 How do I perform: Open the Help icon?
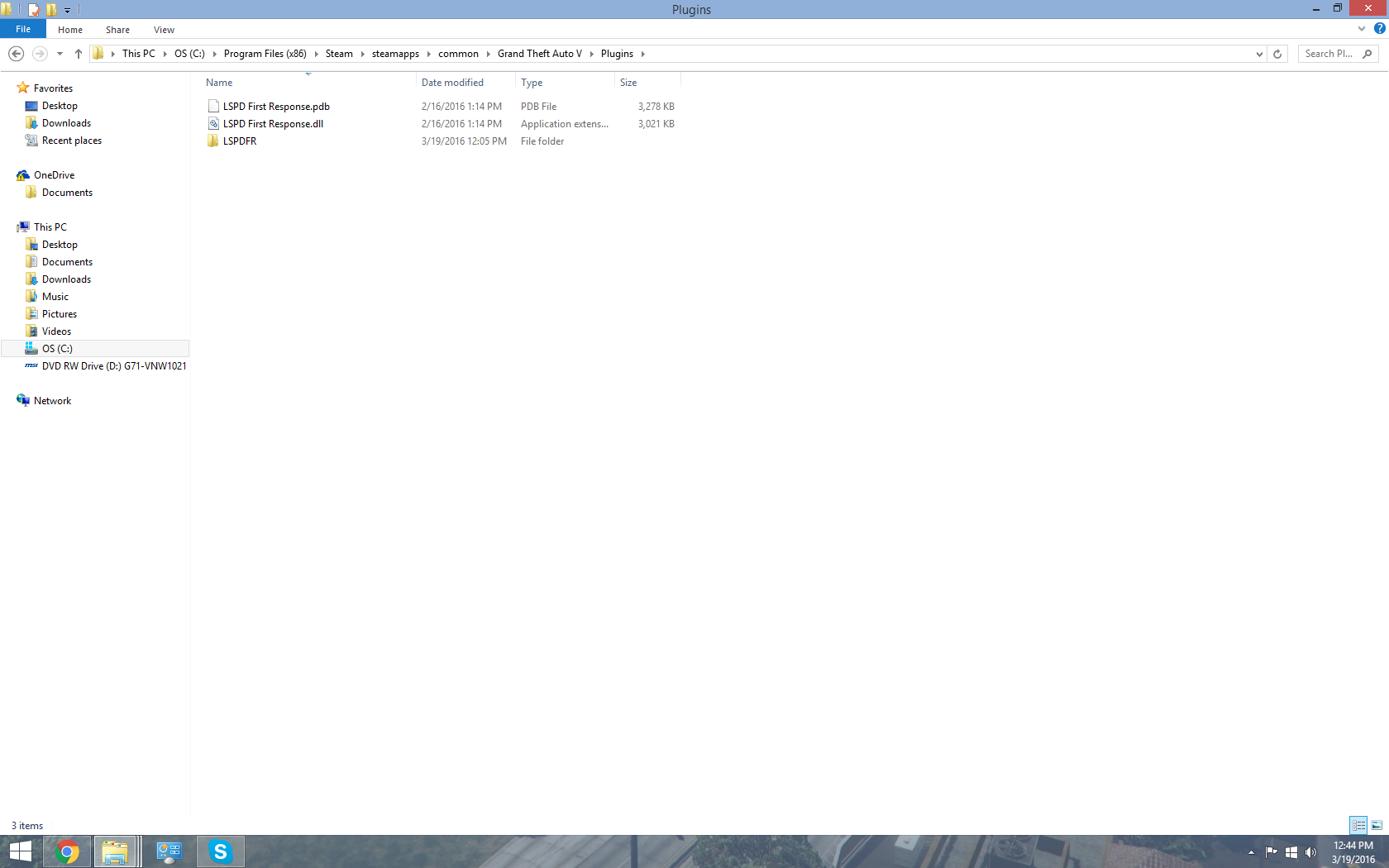1379,29
